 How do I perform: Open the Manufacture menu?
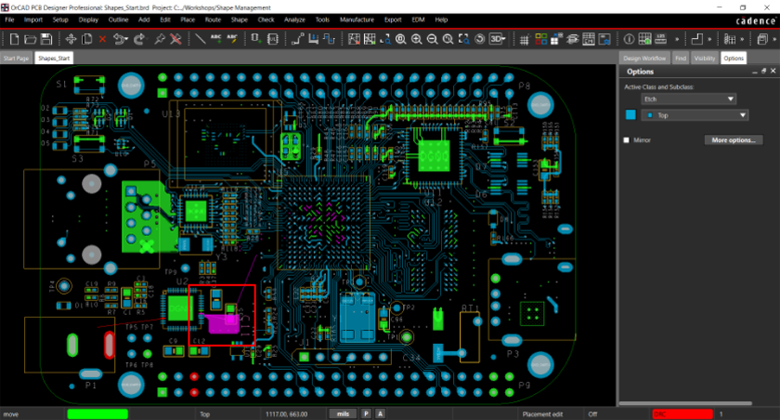point(357,20)
